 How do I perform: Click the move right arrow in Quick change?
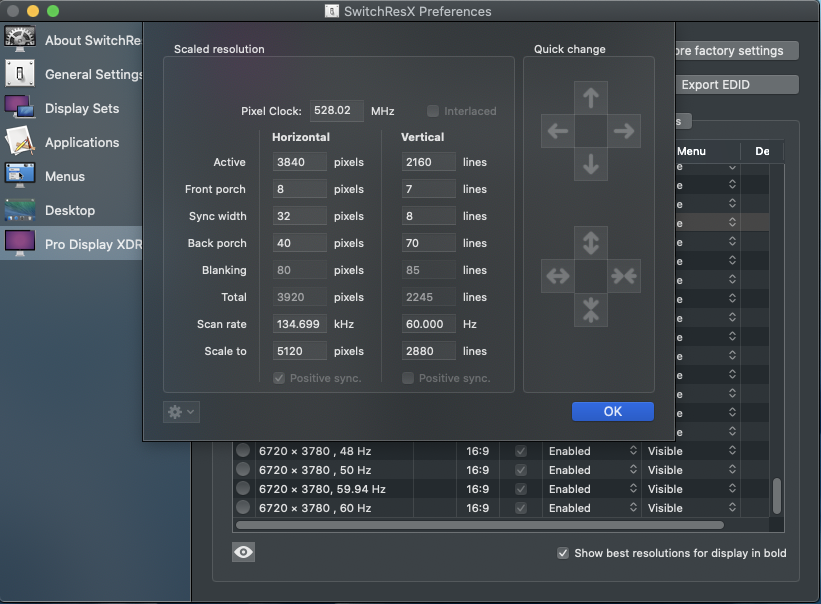point(624,131)
